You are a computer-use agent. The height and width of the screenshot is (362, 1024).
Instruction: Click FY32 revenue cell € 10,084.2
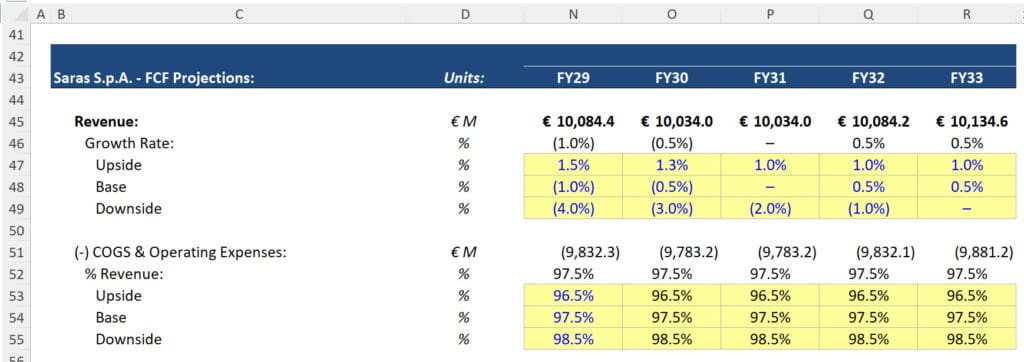click(x=869, y=122)
